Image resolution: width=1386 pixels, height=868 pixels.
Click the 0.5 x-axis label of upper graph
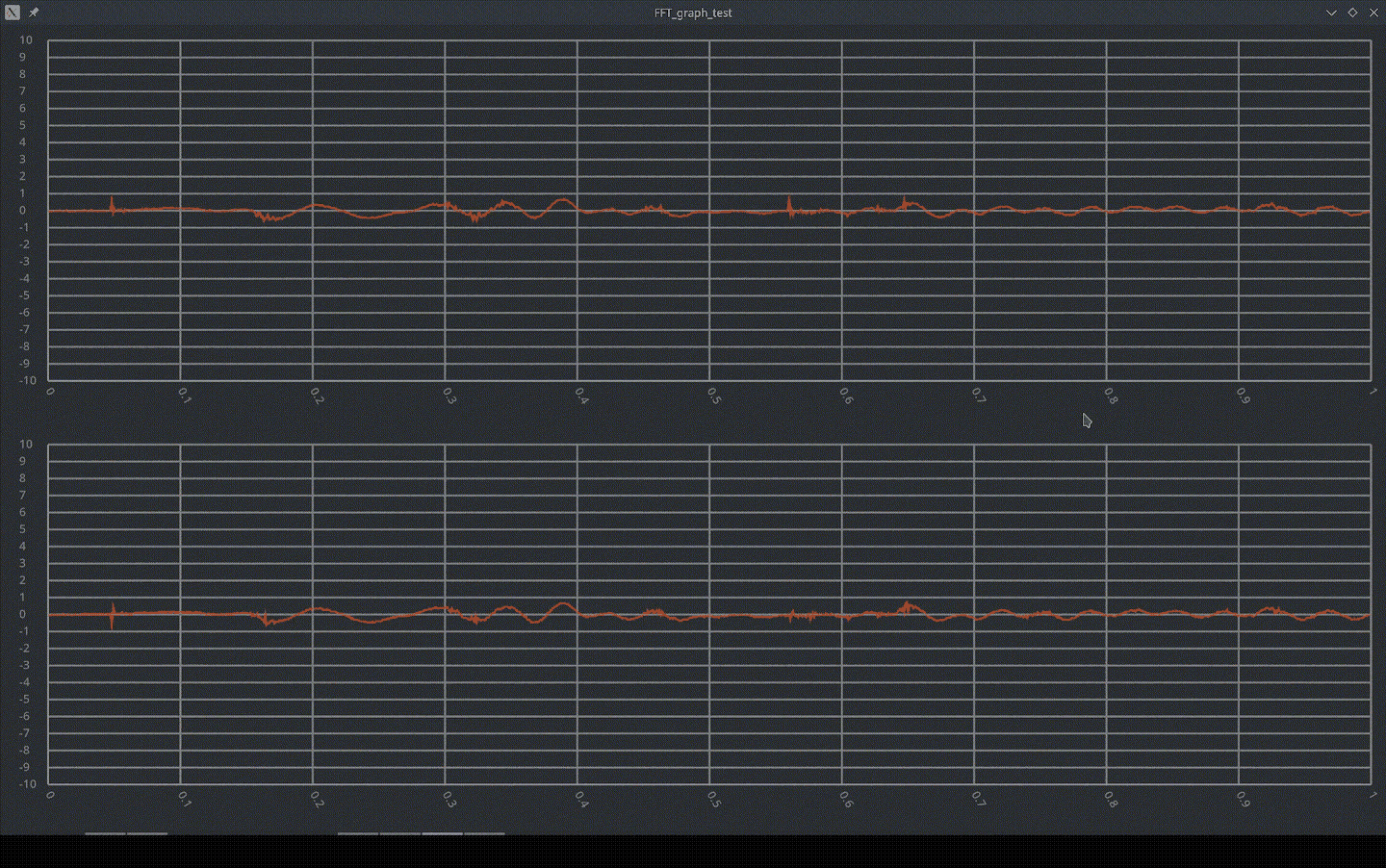pyautogui.click(x=713, y=396)
